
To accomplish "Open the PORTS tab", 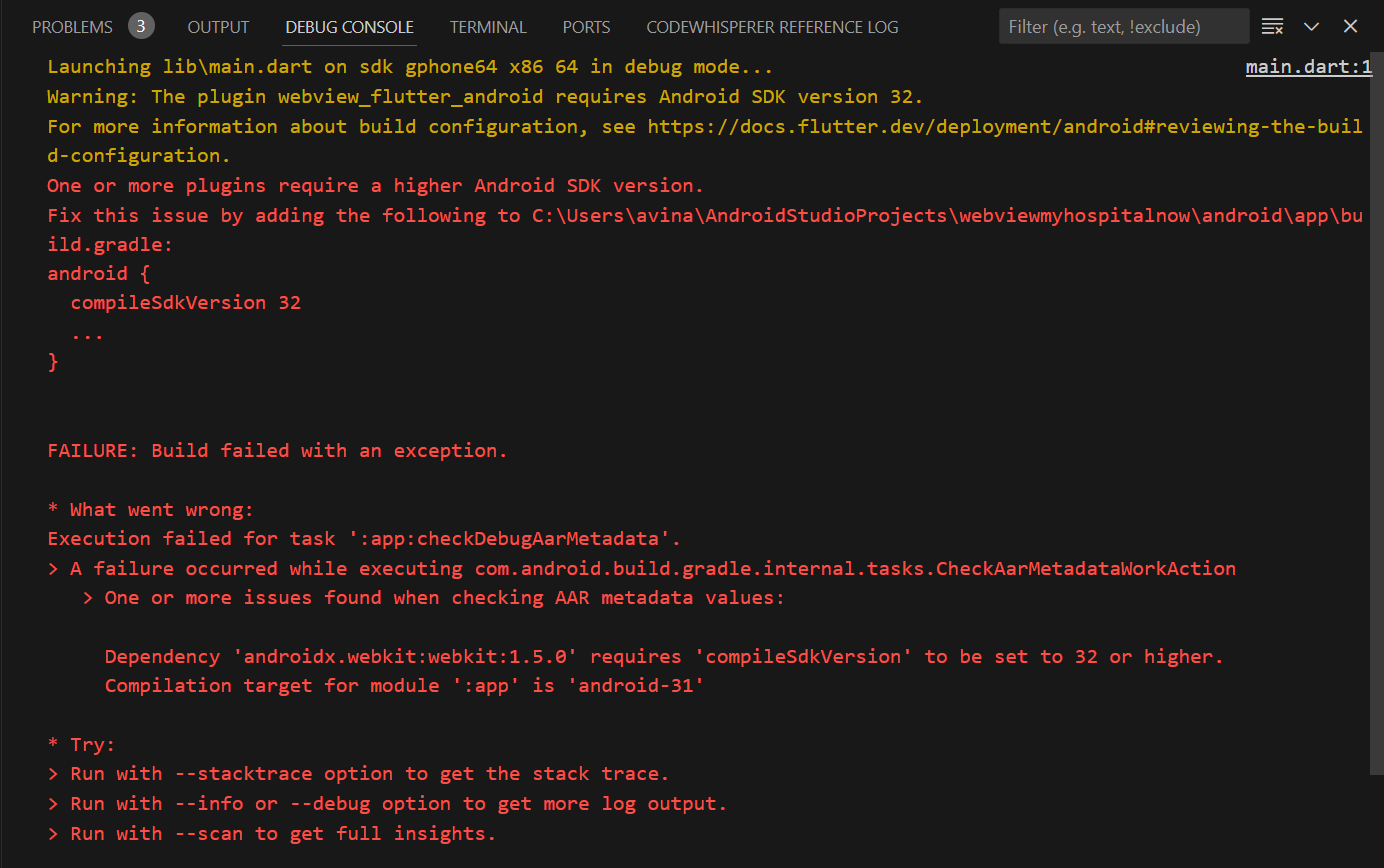I will click(586, 27).
